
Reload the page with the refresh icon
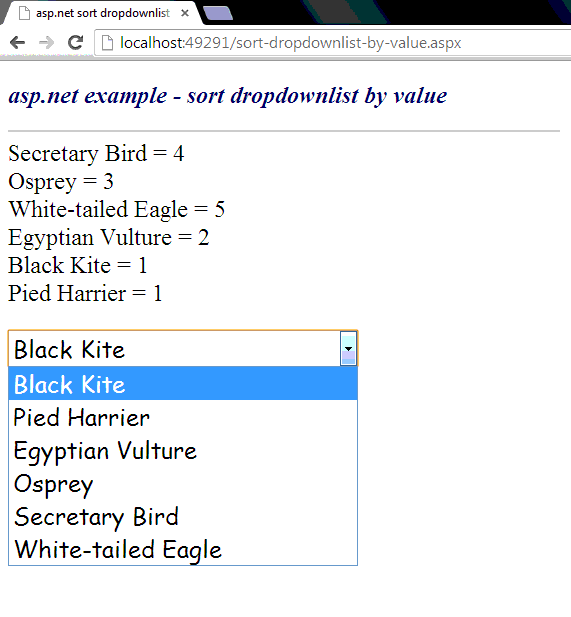76,42
